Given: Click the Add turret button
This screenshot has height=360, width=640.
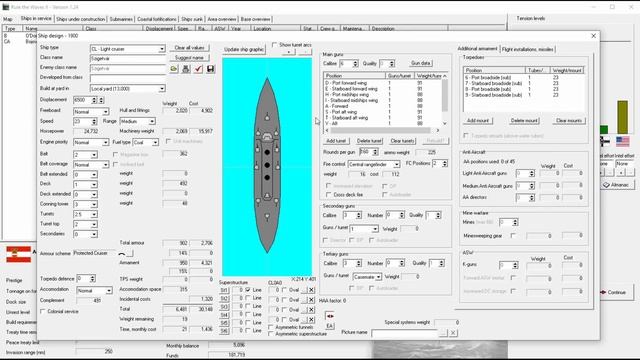Looking at the screenshot, I should click(x=336, y=141).
